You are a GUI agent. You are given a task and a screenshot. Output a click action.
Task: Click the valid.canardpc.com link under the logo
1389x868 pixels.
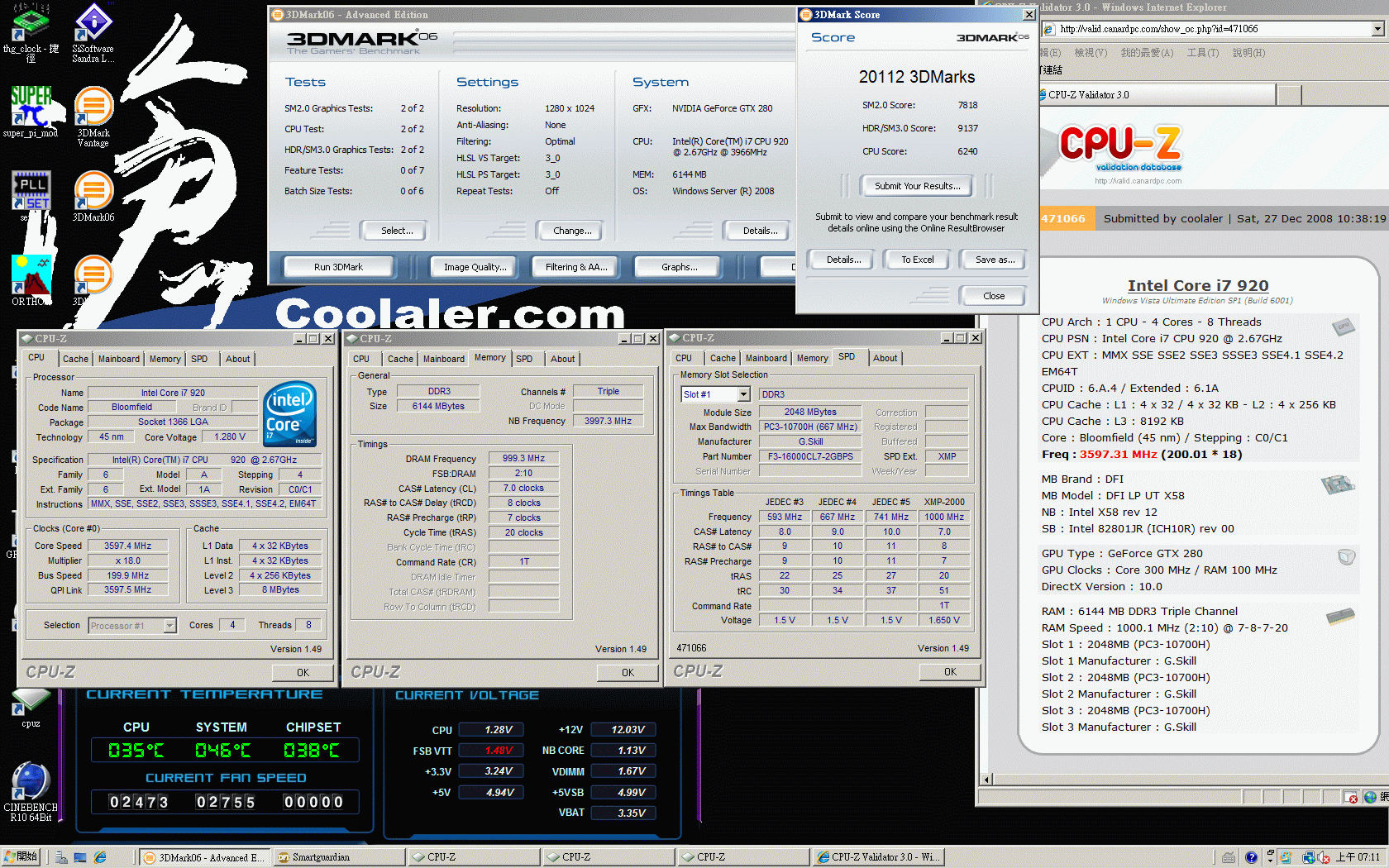[1138, 181]
